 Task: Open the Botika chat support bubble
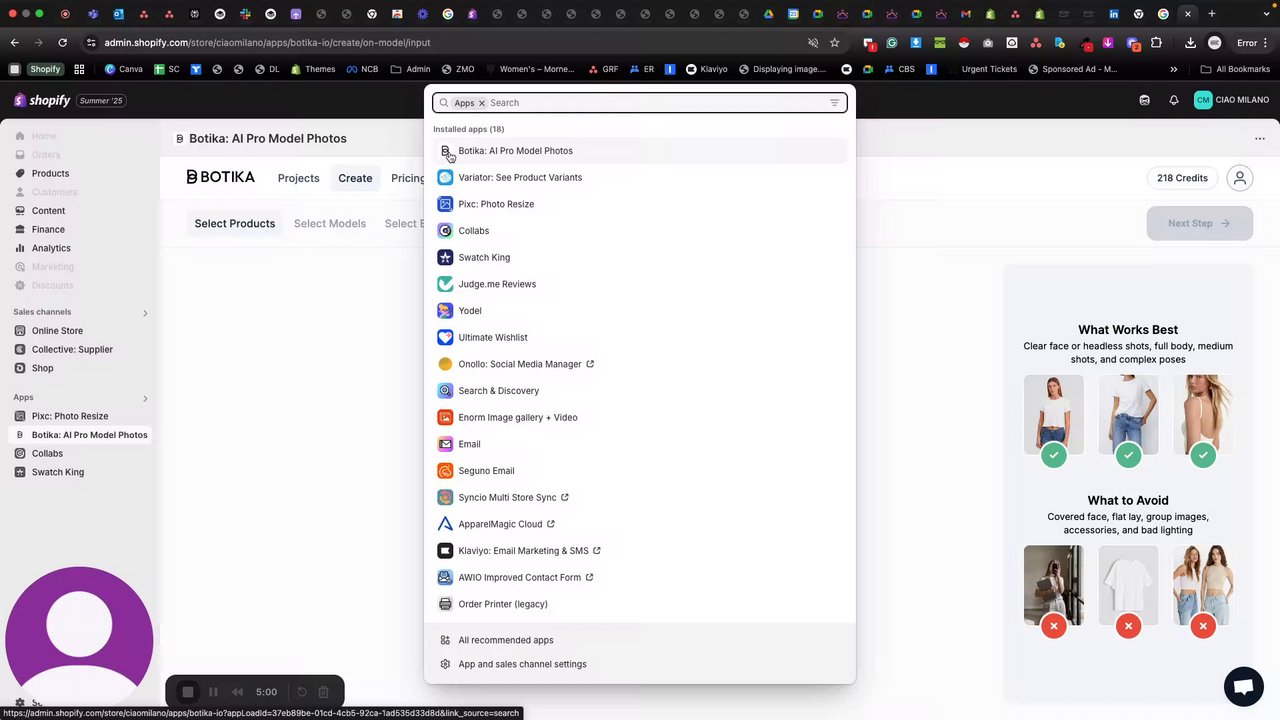(x=1243, y=687)
